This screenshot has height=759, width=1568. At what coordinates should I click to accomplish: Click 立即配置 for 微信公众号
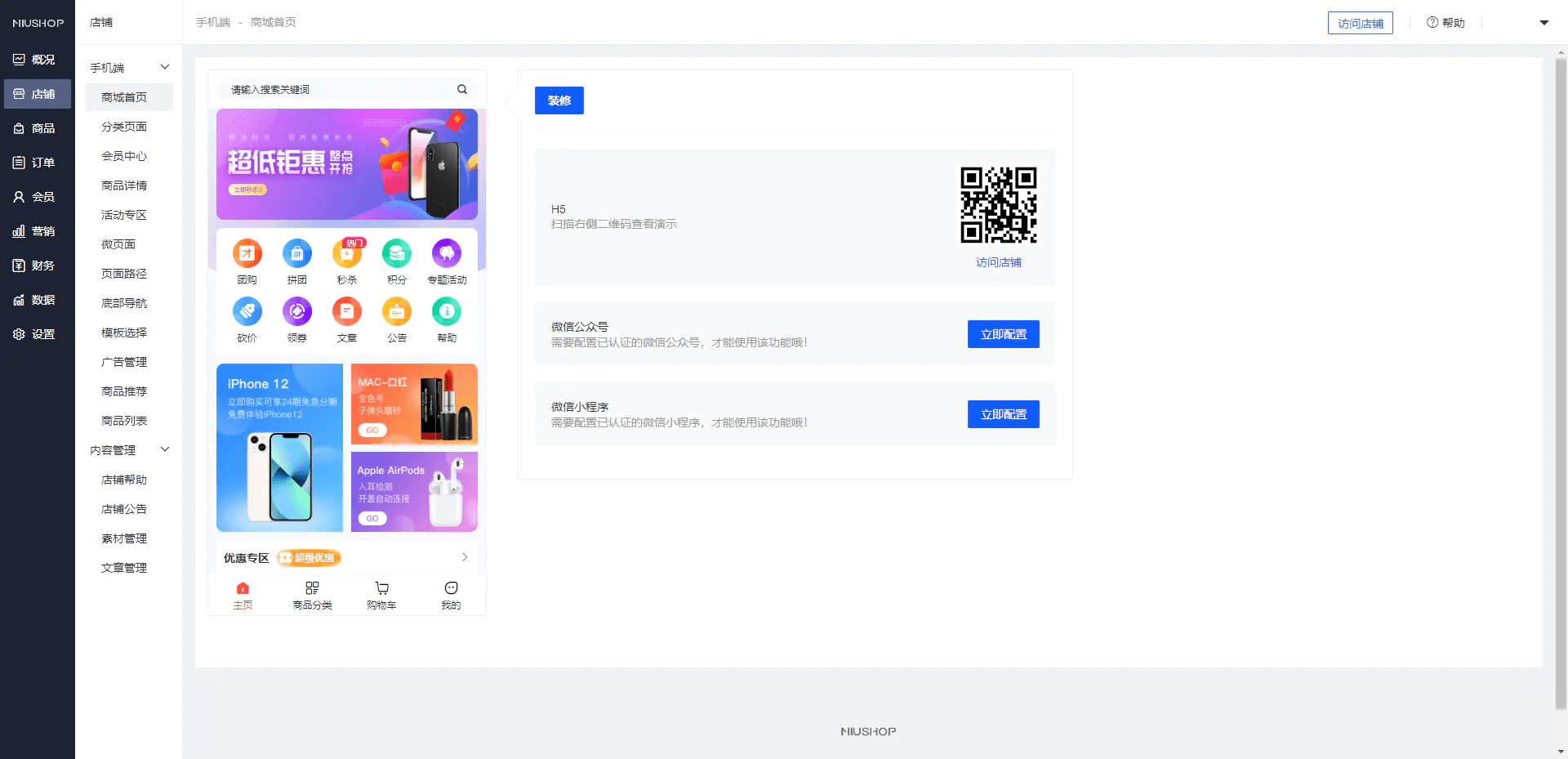click(x=1003, y=334)
